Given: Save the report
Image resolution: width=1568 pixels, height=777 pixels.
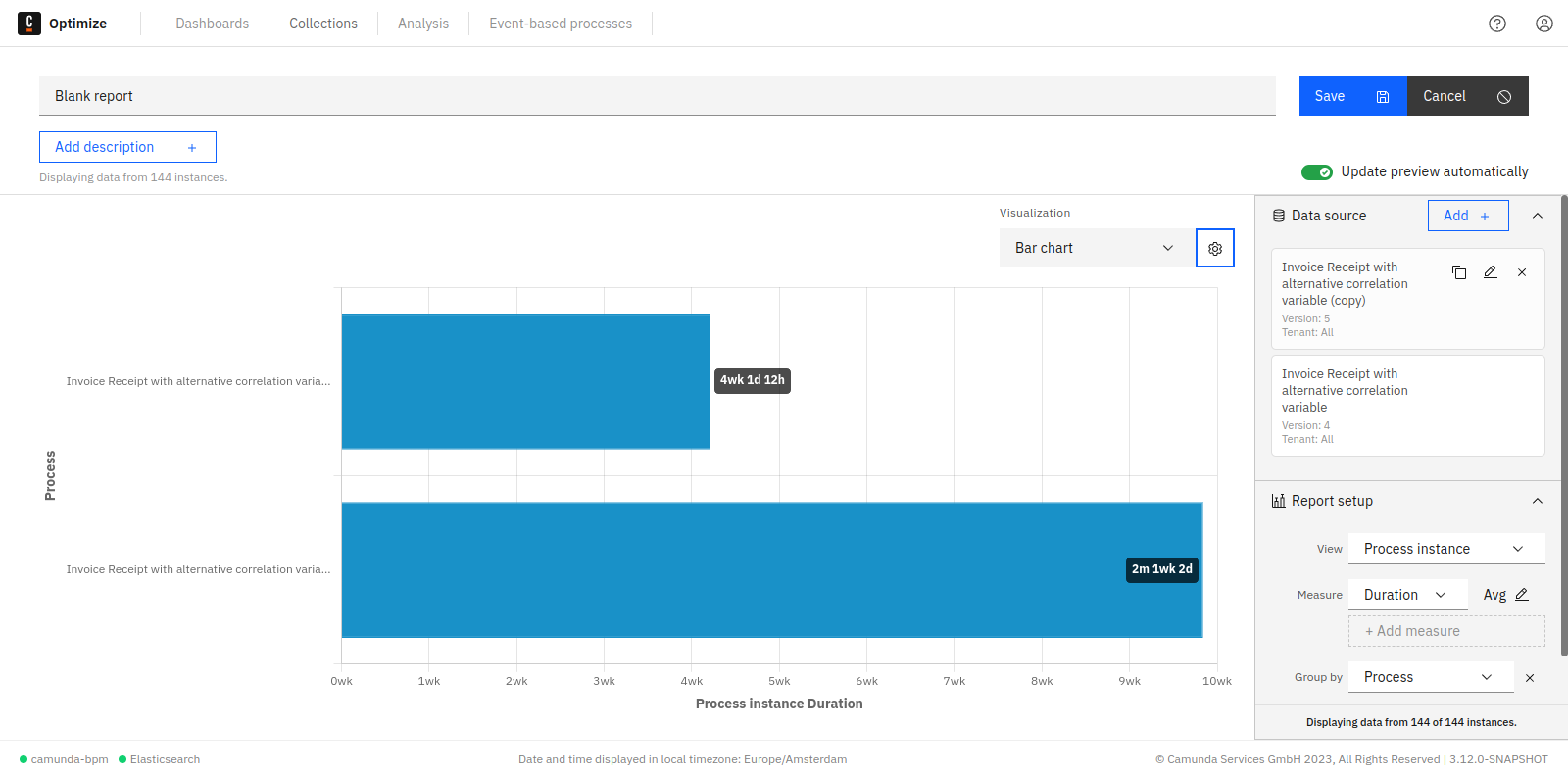Looking at the screenshot, I should pos(1352,96).
